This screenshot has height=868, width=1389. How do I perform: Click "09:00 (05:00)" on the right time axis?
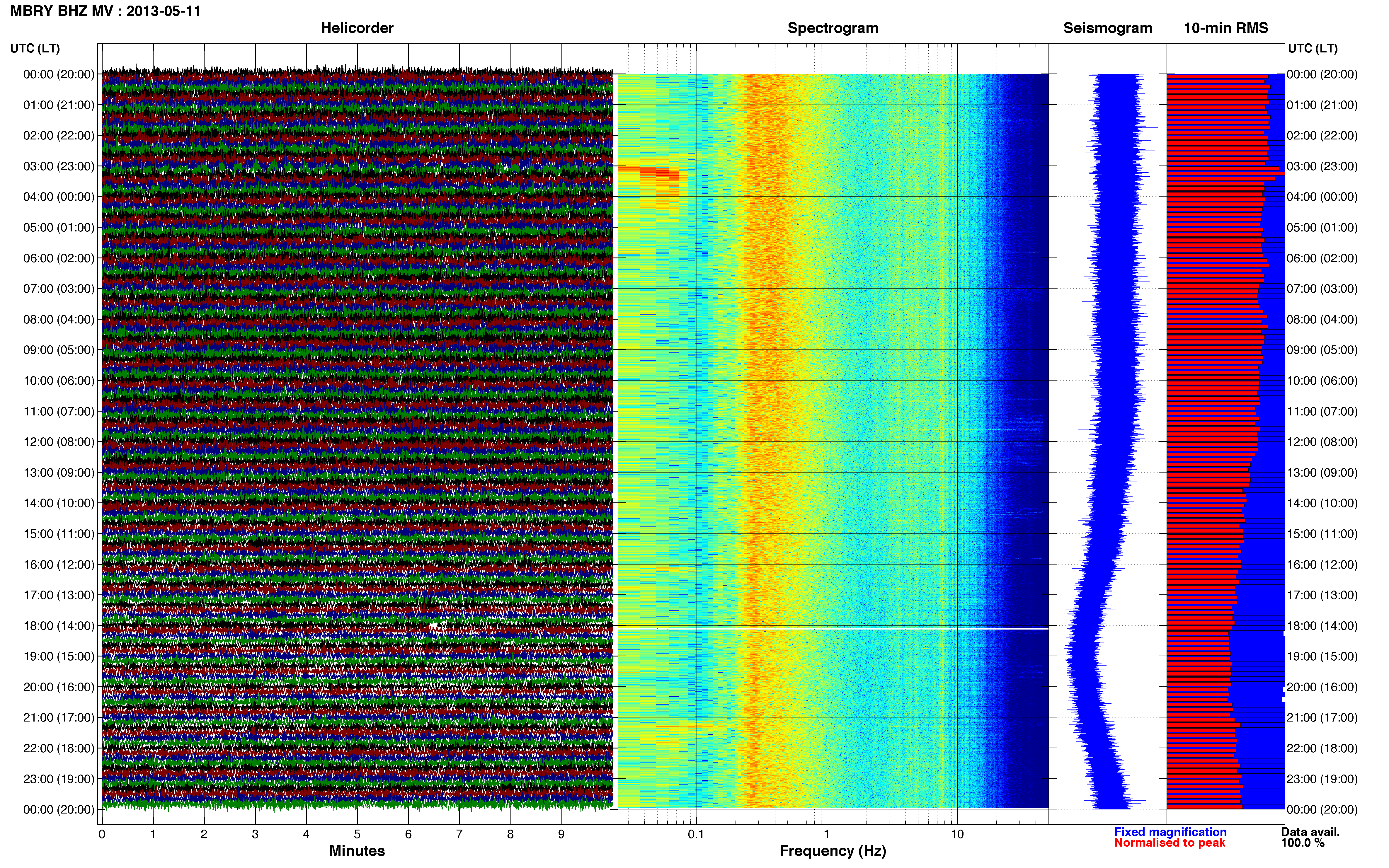1322,350
